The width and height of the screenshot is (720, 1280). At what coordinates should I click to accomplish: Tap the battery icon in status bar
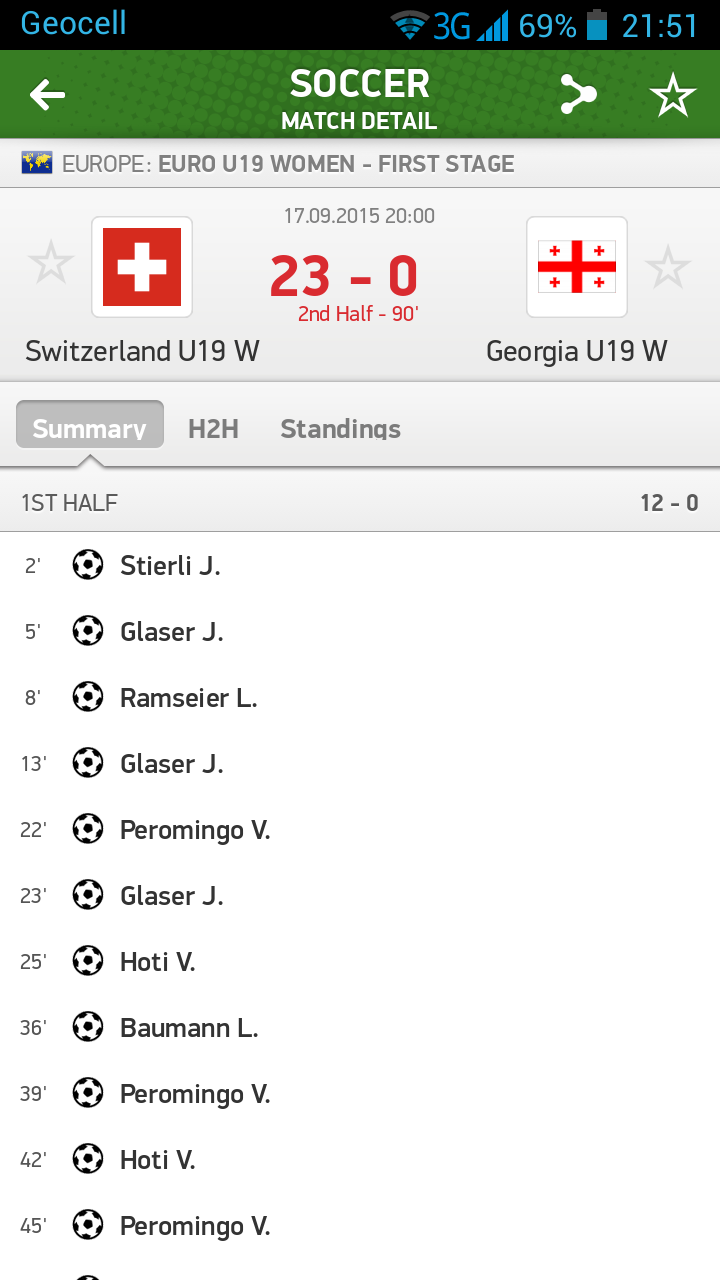coord(597,25)
